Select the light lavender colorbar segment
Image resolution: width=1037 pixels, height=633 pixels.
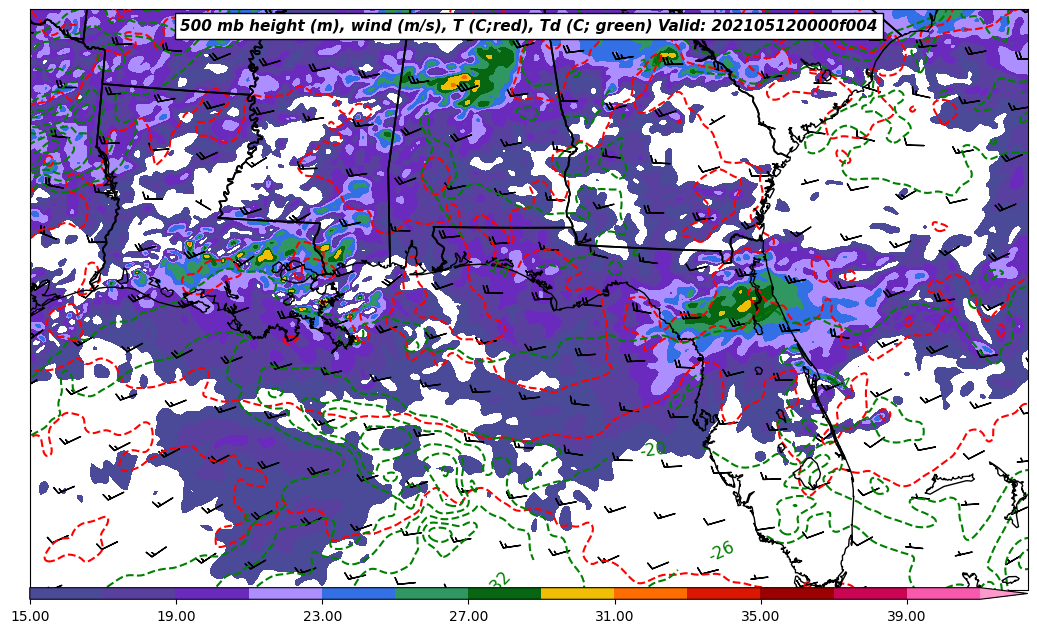(x=285, y=593)
